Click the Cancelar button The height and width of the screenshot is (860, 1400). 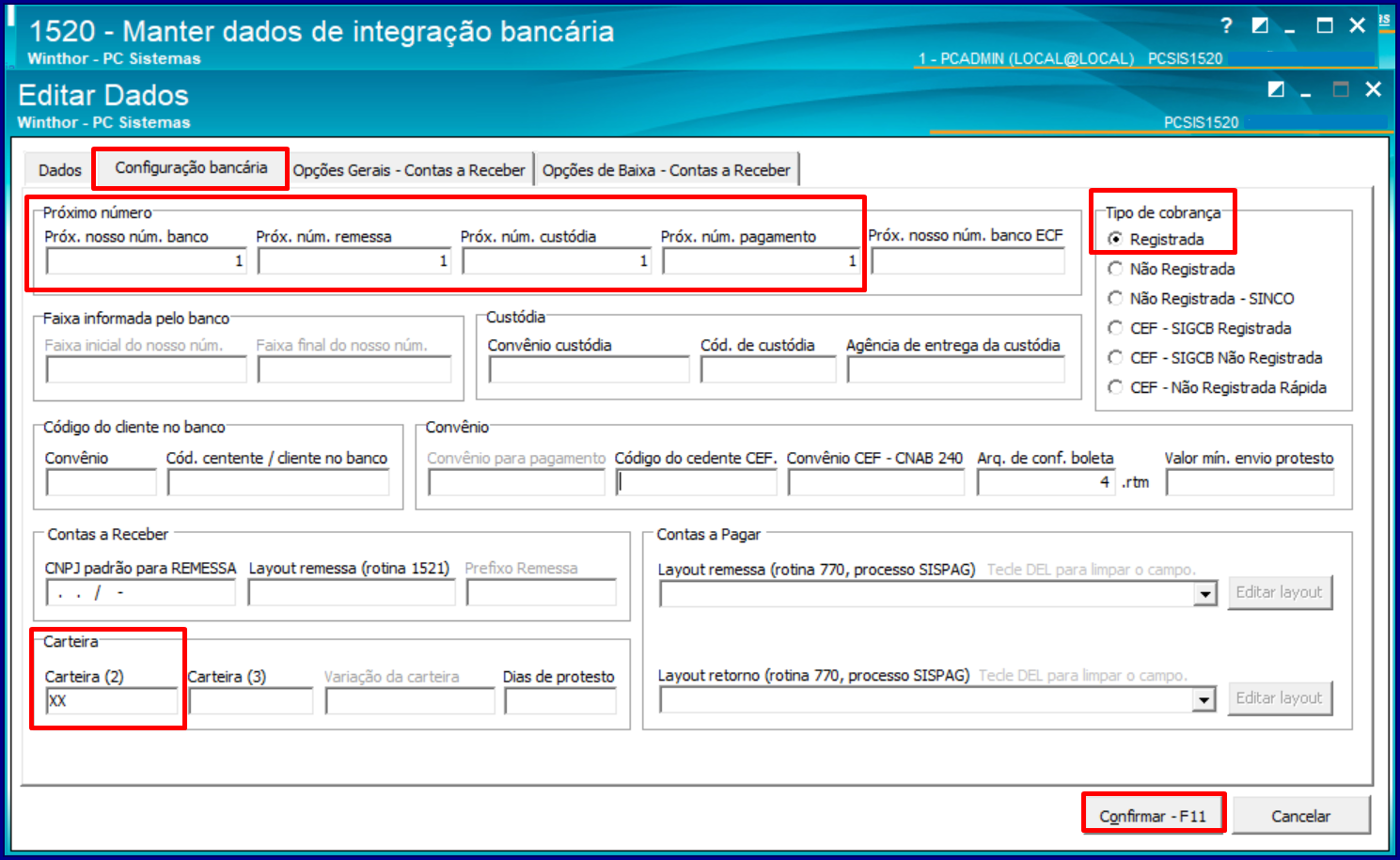(1300, 816)
